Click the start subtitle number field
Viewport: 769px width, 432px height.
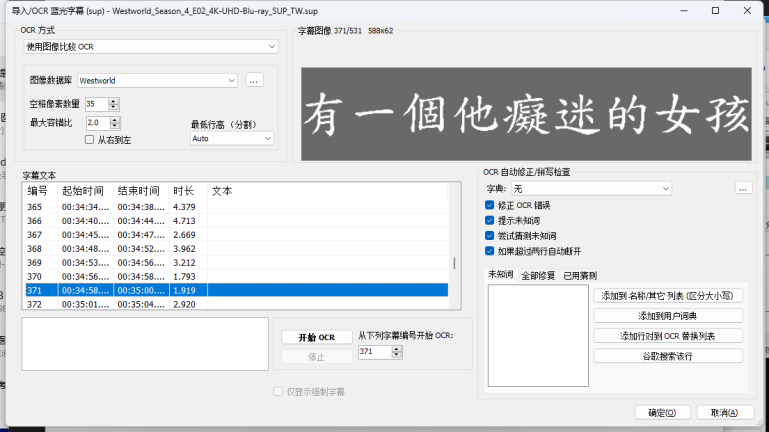[x=375, y=352]
